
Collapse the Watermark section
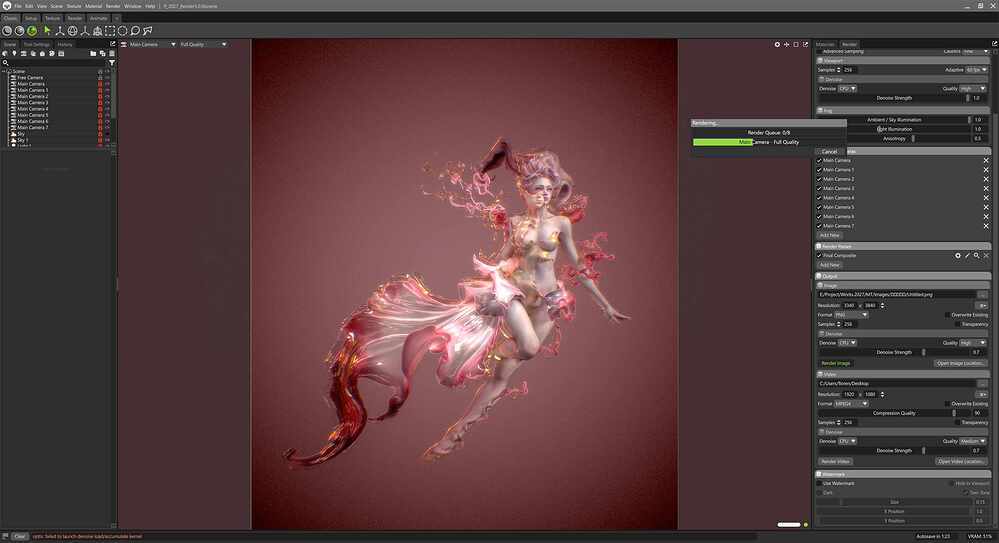click(x=819, y=474)
